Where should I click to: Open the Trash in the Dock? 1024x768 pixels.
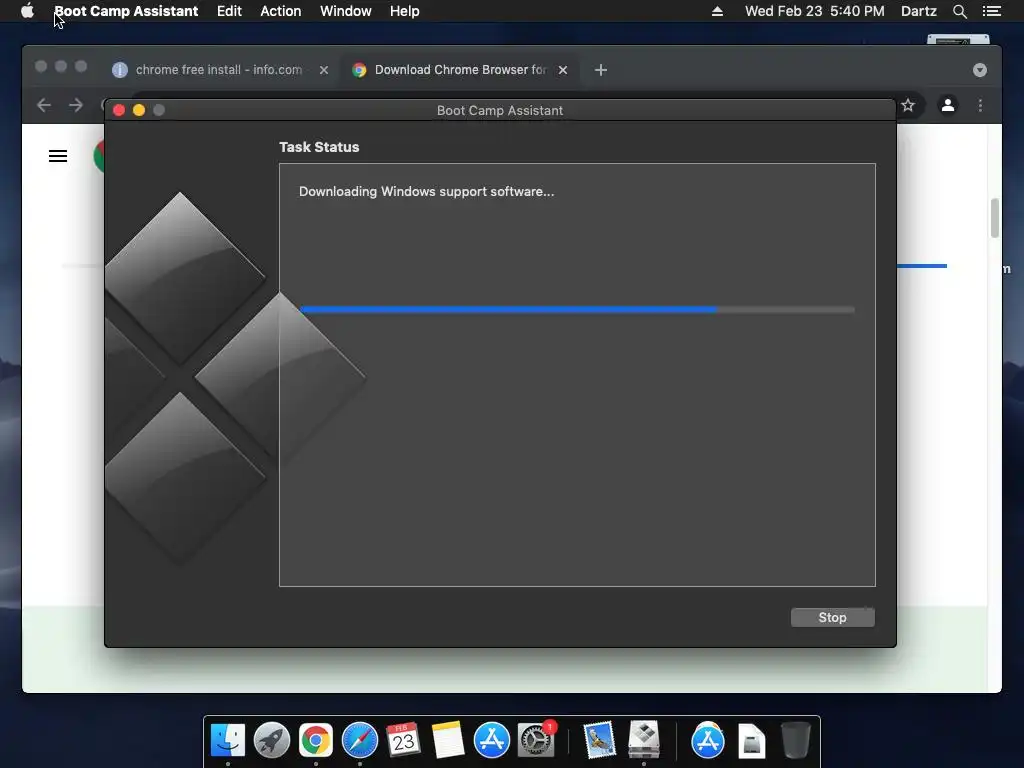[795, 741]
